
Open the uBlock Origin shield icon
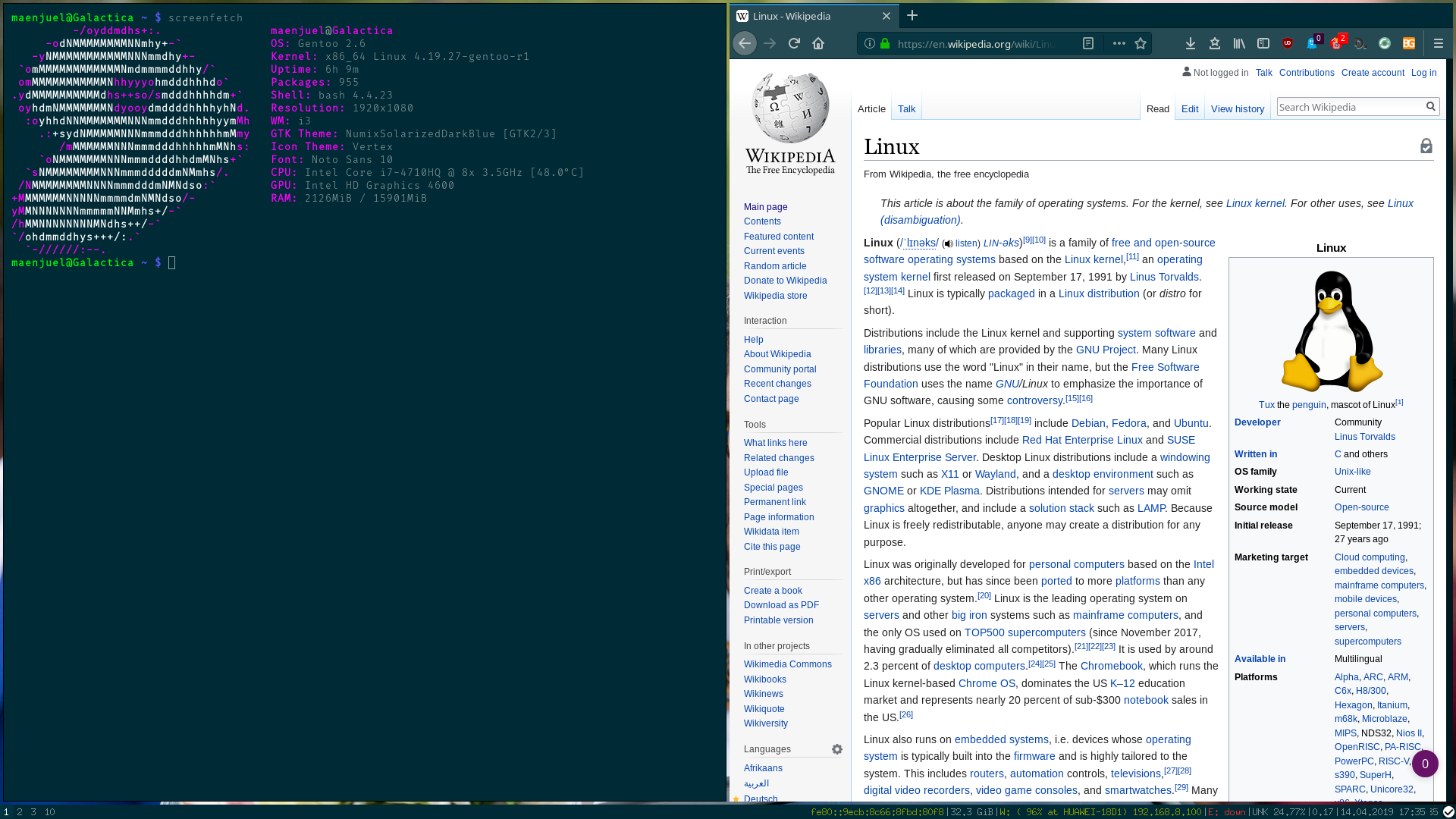(1288, 43)
